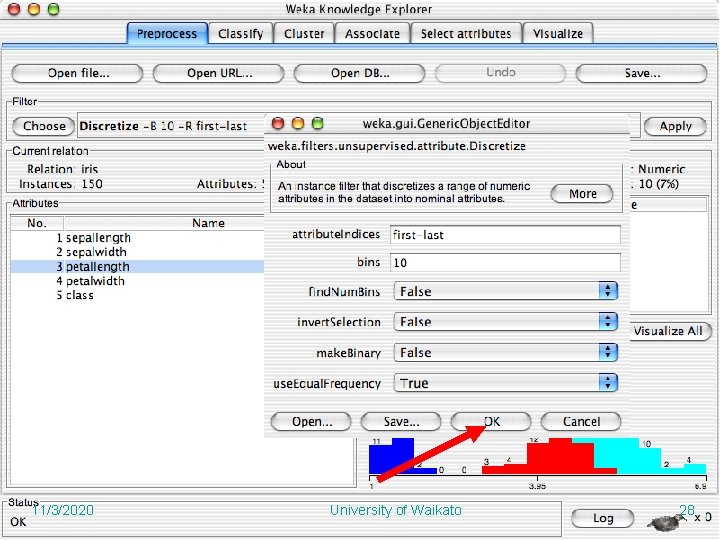Click the Open DB... button

pyautogui.click(x=360, y=73)
